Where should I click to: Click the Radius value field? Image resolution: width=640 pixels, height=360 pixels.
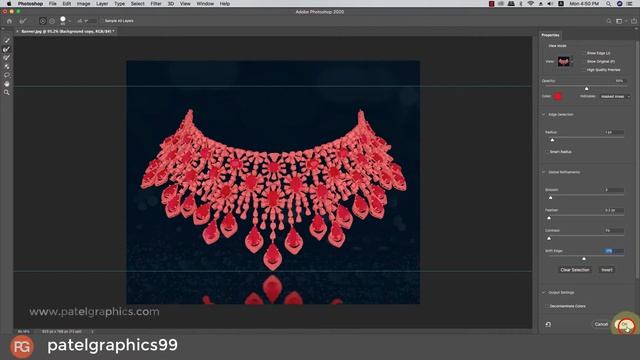pos(613,132)
